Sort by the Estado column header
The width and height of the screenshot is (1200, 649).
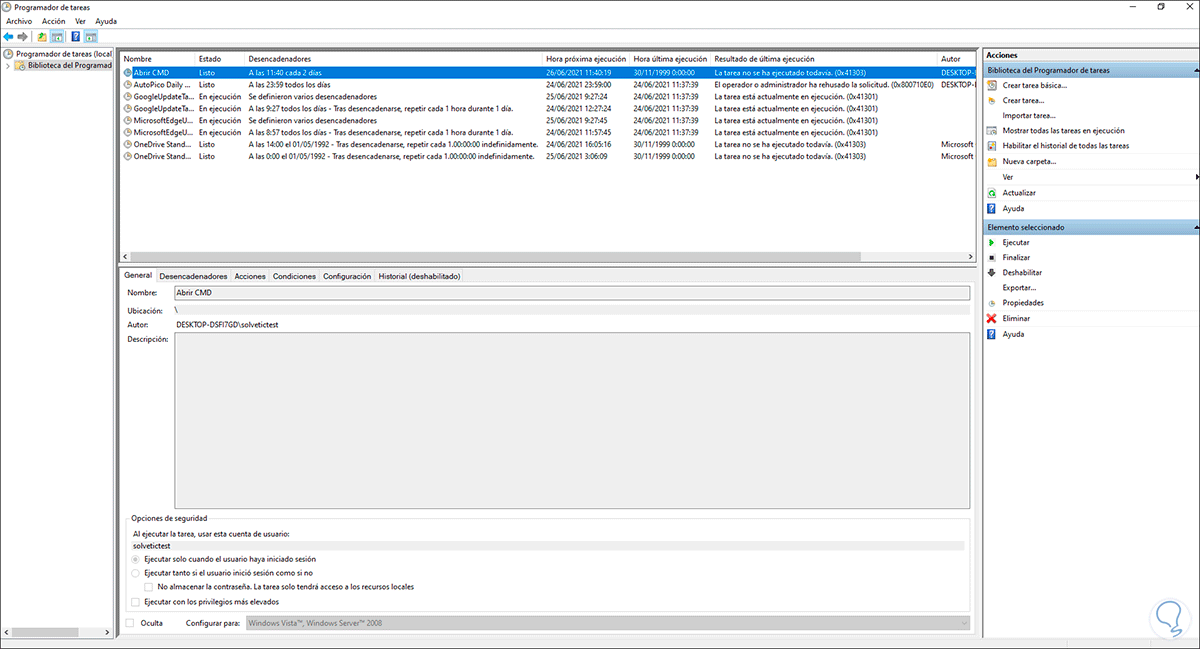220,59
